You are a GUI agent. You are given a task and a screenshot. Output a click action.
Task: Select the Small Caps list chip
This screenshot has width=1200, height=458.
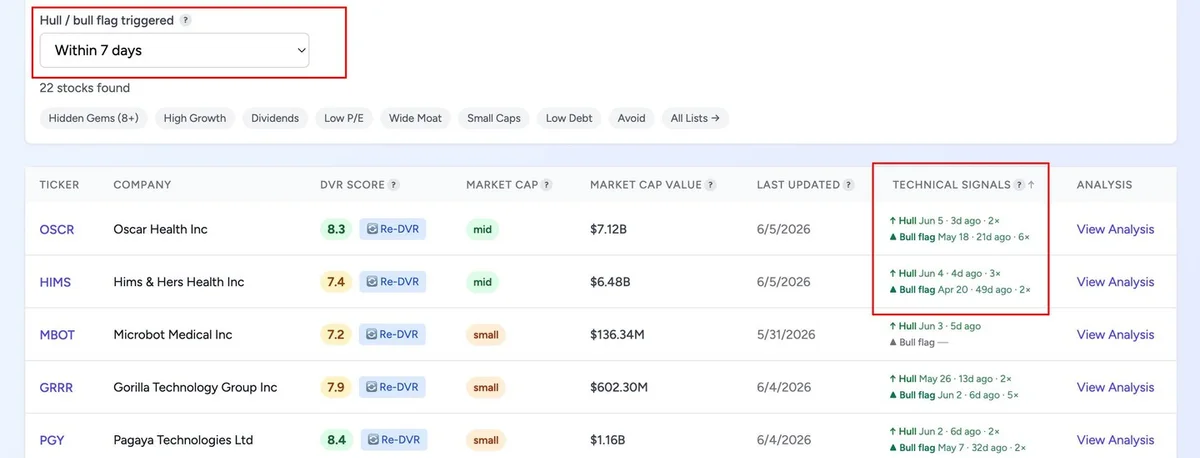494,118
